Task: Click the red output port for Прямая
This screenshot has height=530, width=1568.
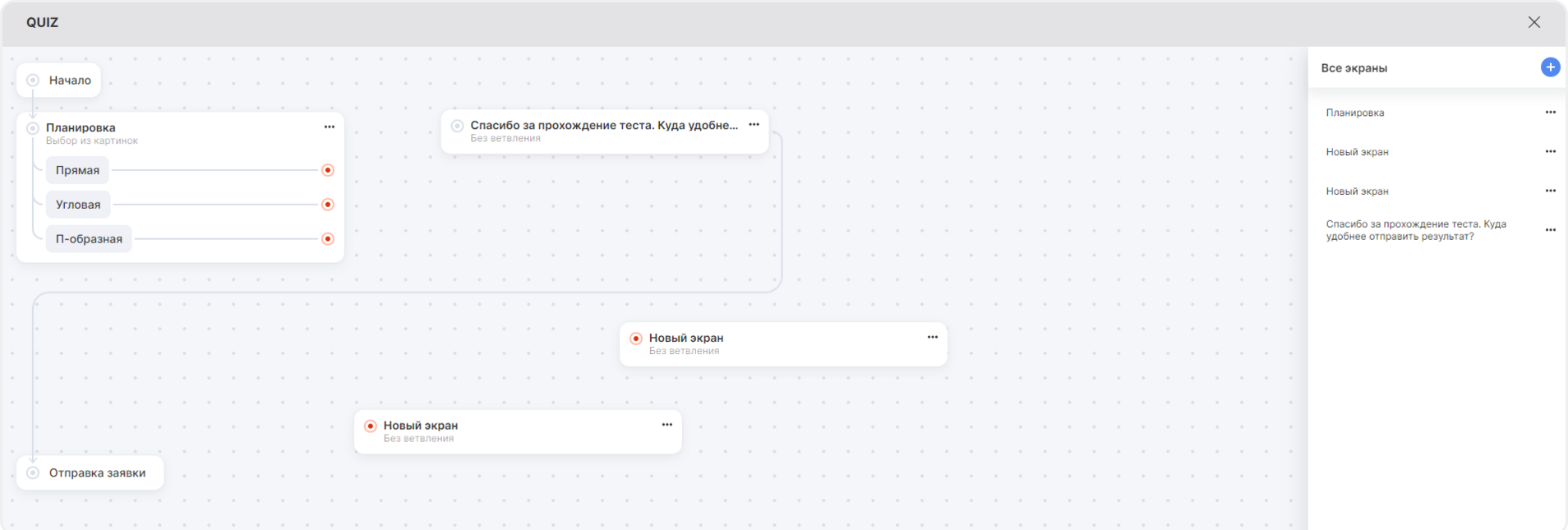Action: pyautogui.click(x=328, y=170)
